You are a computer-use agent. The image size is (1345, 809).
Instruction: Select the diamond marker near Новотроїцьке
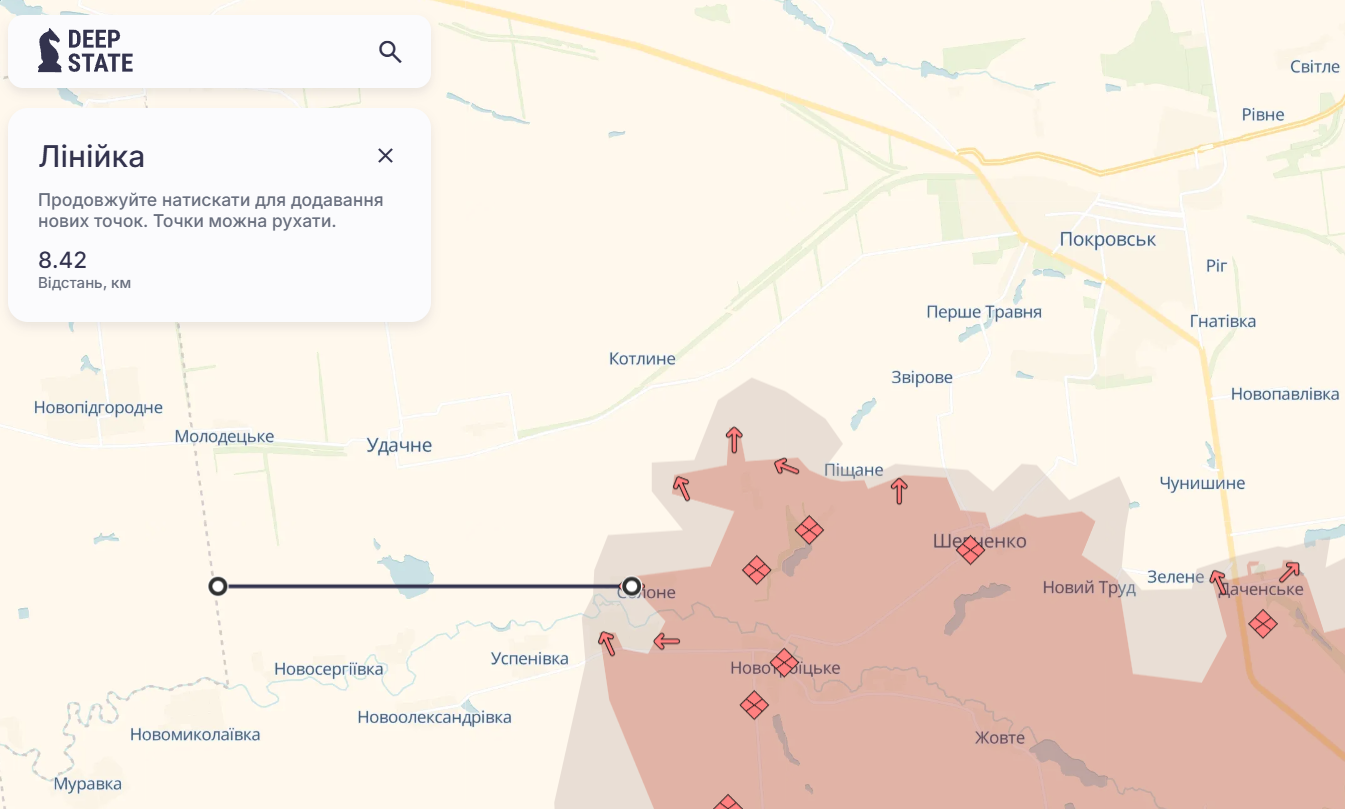point(782,661)
